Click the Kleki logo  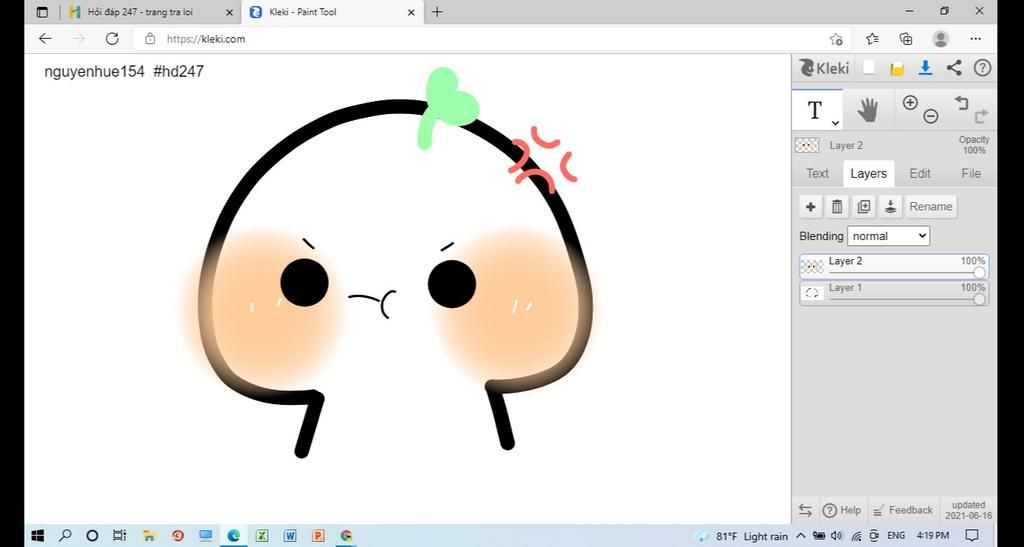pyautogui.click(x=824, y=68)
